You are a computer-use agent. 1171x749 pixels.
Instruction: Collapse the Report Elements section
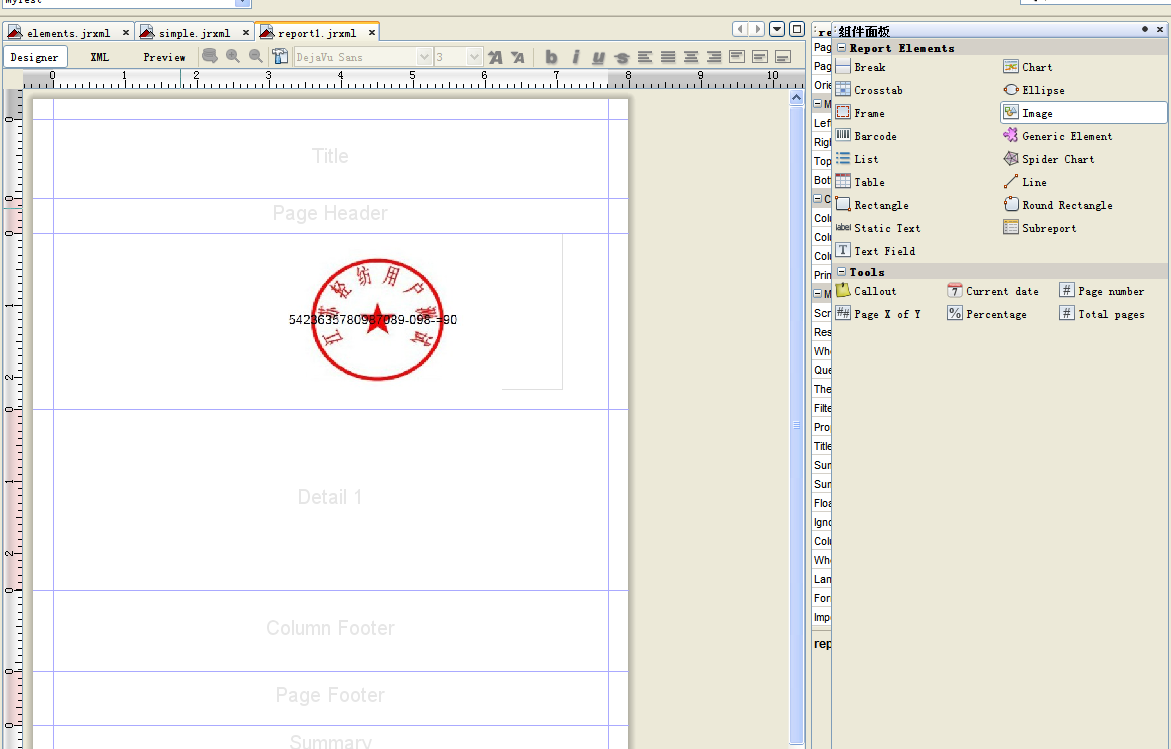[x=843, y=47]
